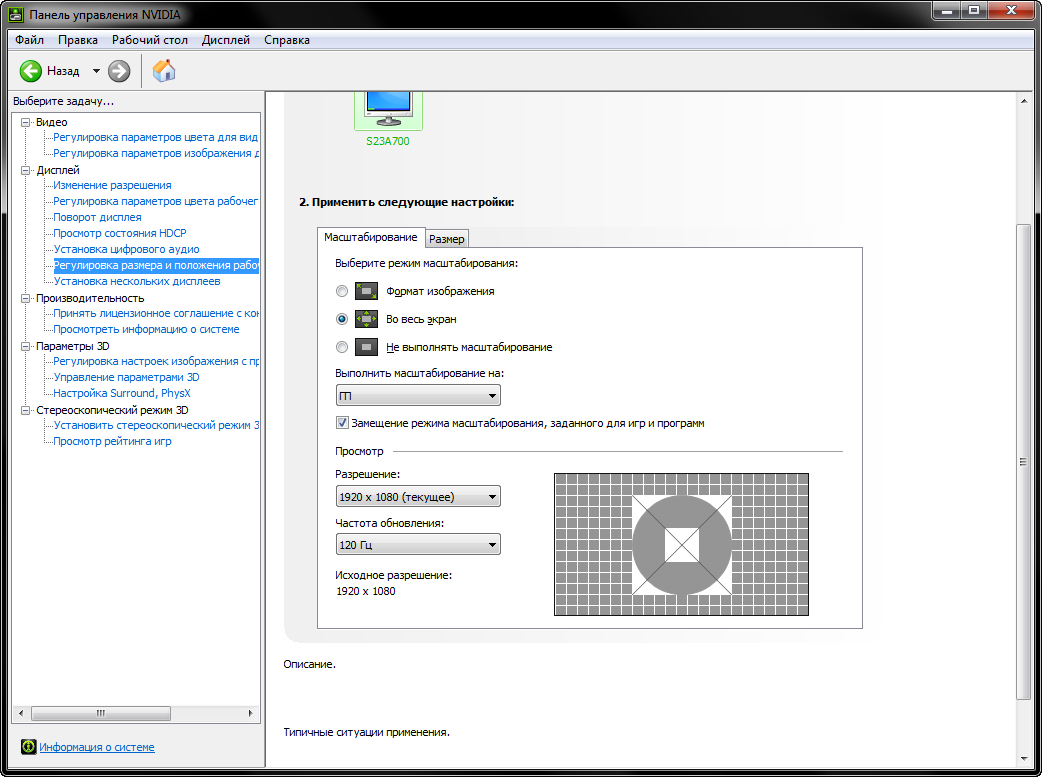
Task: Open the 'Частота обновления' 120 Гц dropdown
Action: tap(418, 545)
